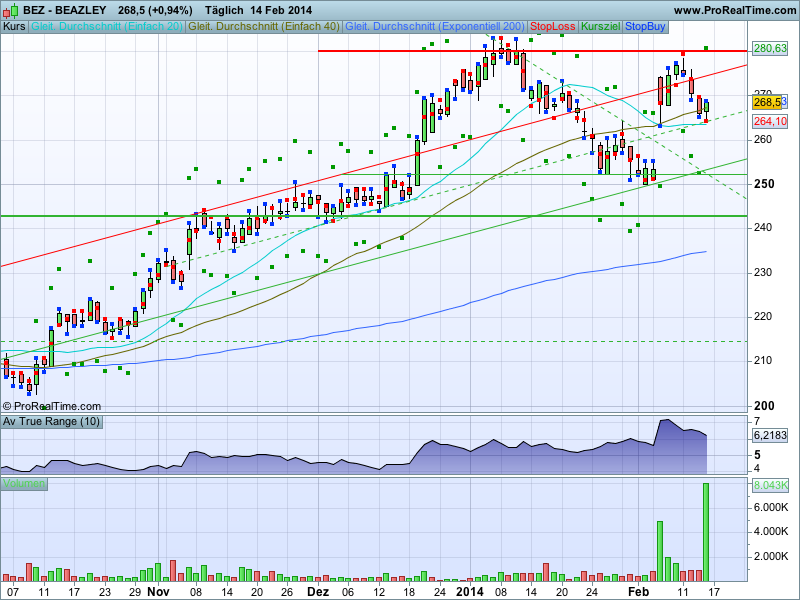Click the © ProRealTime.com watermark
This screenshot has width=800, height=600.
click(x=52, y=406)
